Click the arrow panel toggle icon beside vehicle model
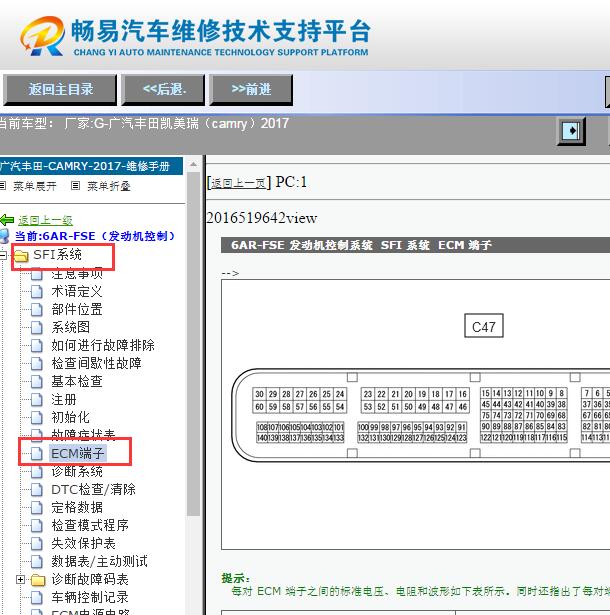This screenshot has height=615, width=610. pyautogui.click(x=572, y=131)
